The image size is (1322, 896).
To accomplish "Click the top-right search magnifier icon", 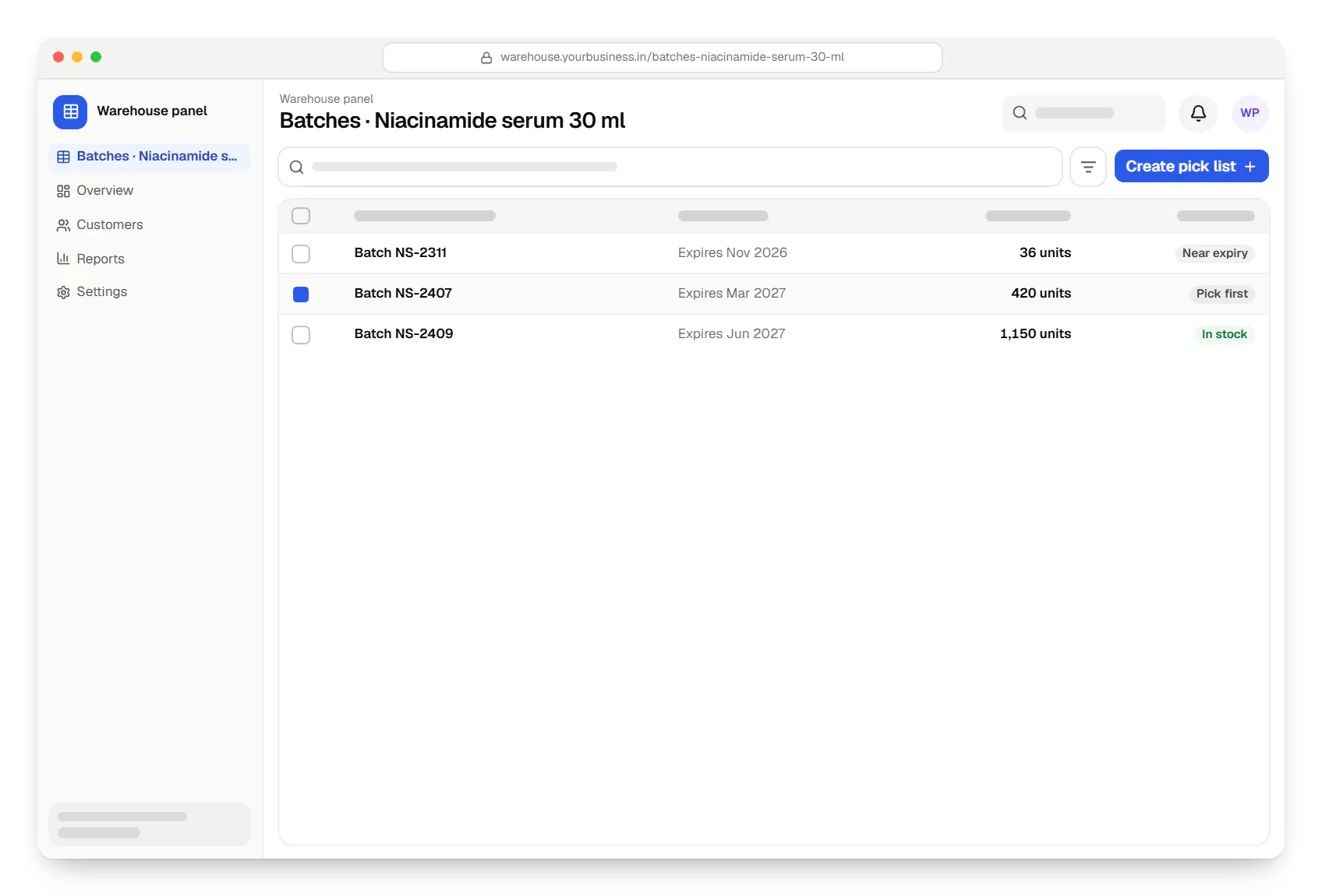I will (1020, 113).
